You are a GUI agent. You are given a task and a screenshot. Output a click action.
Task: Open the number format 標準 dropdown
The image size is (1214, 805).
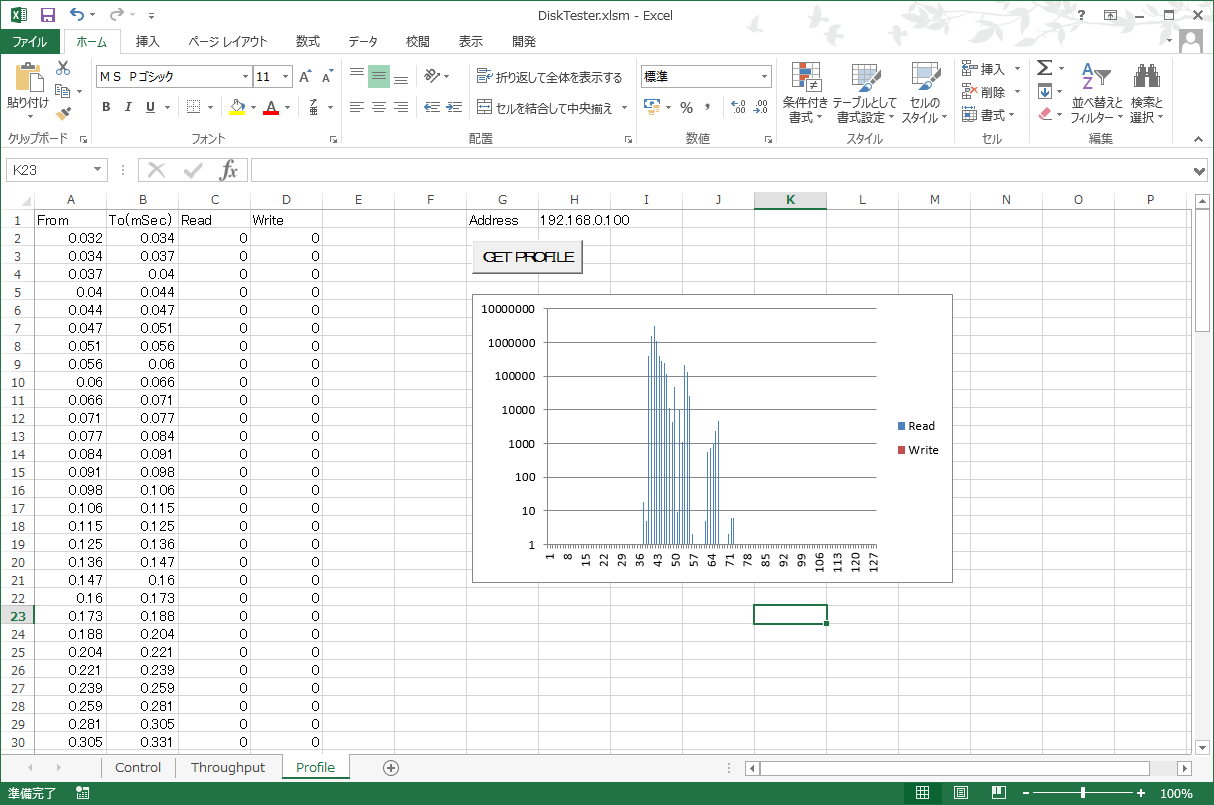(764, 77)
